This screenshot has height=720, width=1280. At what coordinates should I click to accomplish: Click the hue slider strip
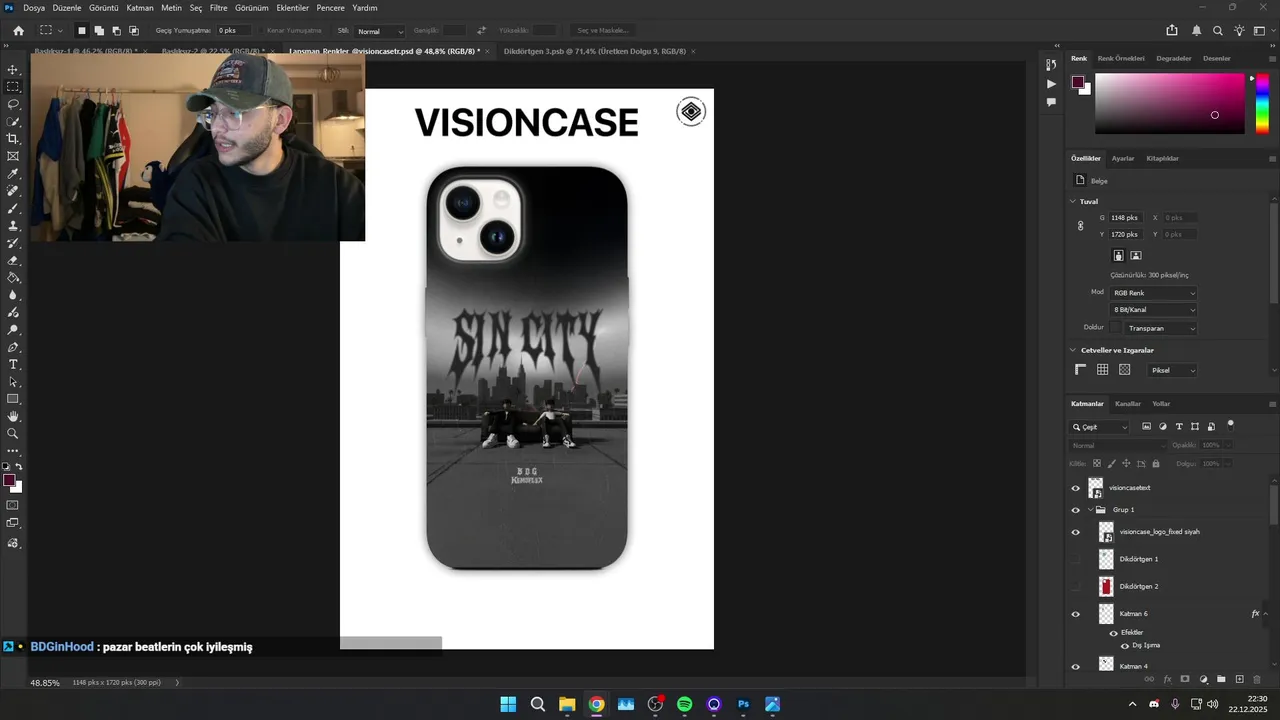(x=1262, y=103)
